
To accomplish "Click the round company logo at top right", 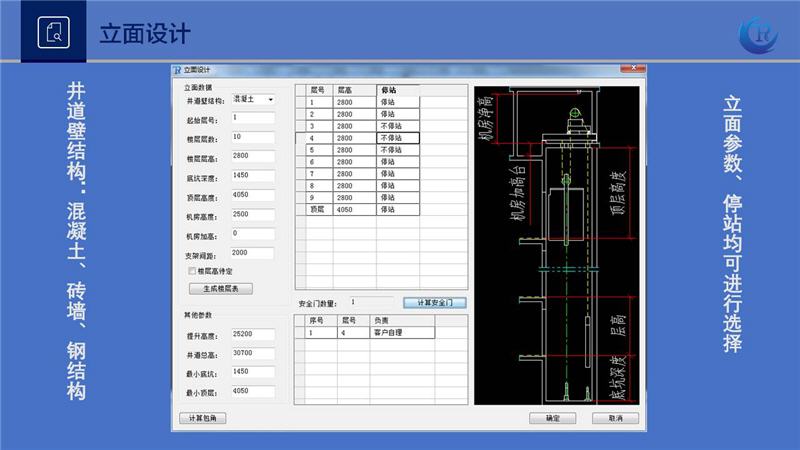I will click(x=757, y=33).
